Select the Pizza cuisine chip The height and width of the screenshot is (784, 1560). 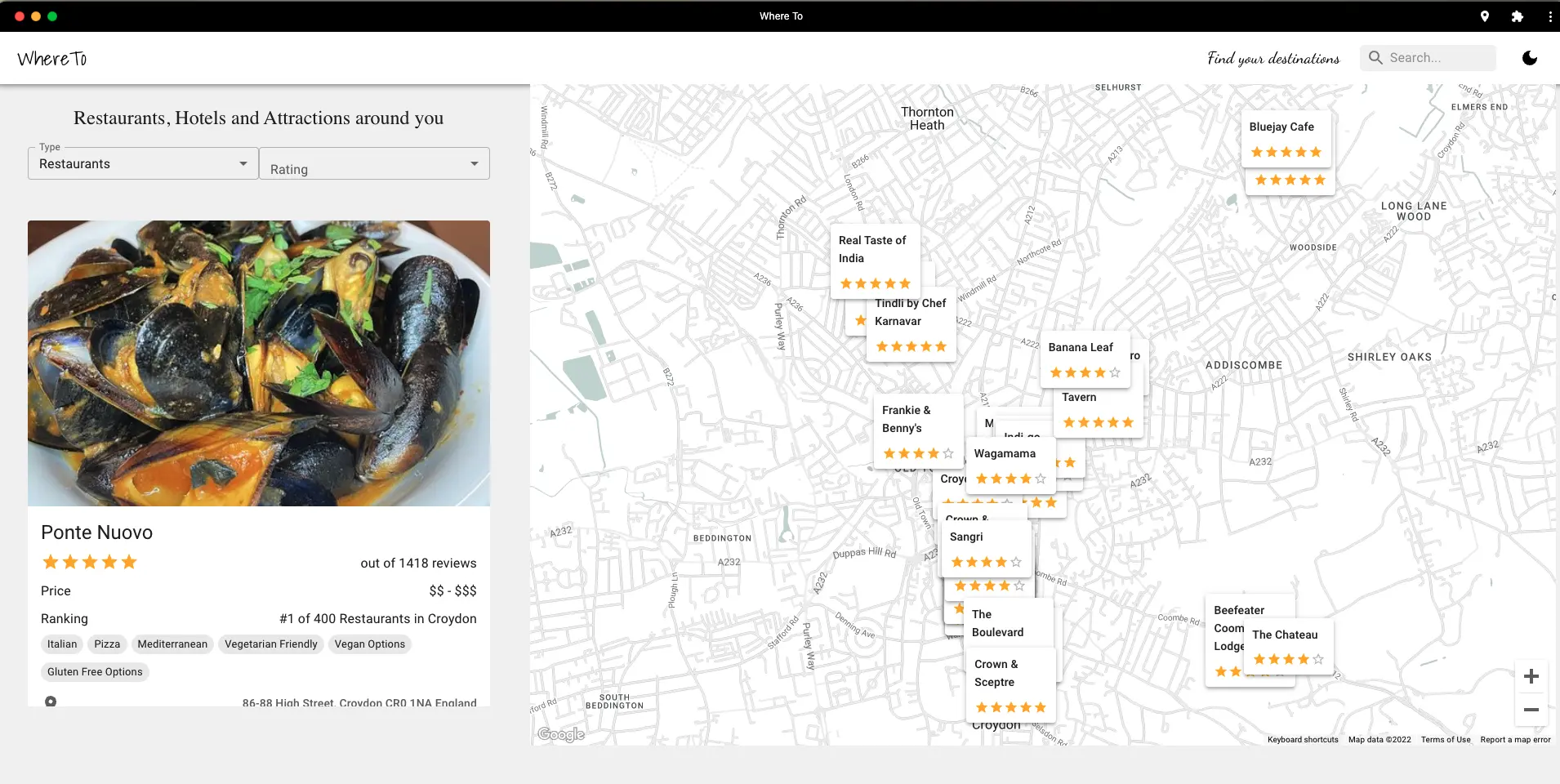(x=107, y=644)
